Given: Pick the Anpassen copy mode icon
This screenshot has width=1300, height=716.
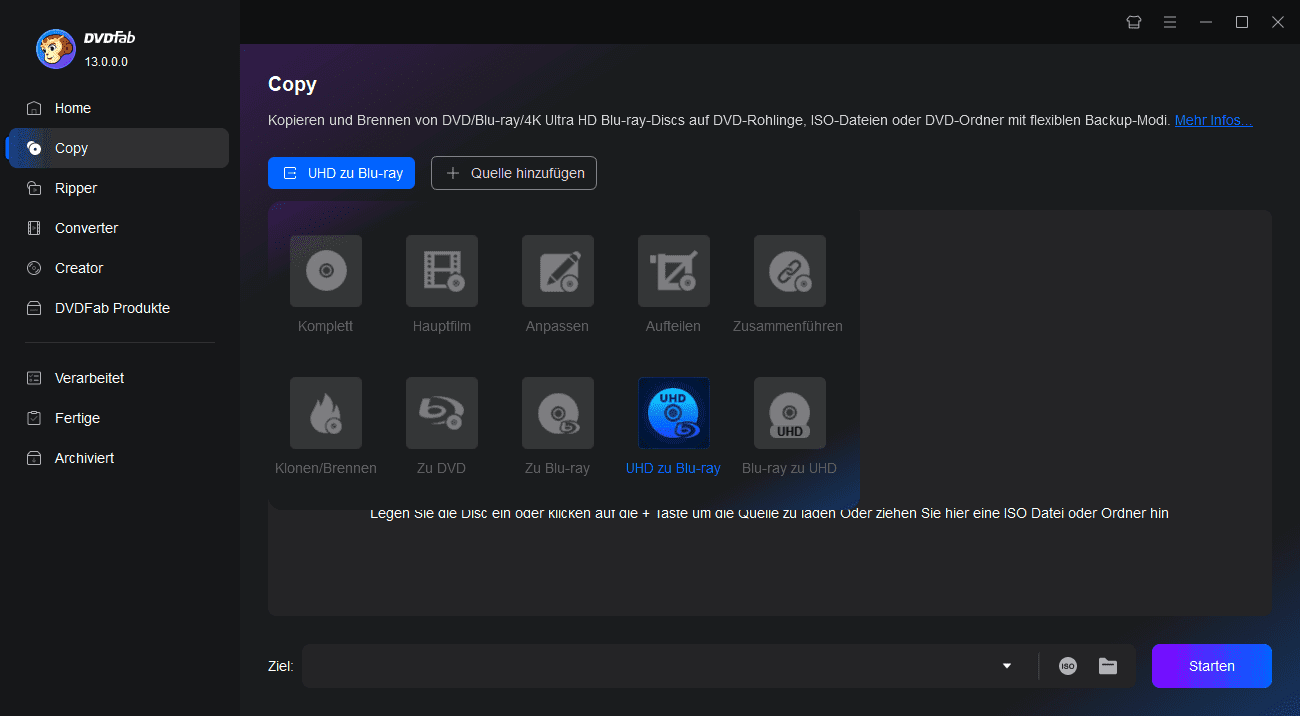Looking at the screenshot, I should pyautogui.click(x=558, y=271).
